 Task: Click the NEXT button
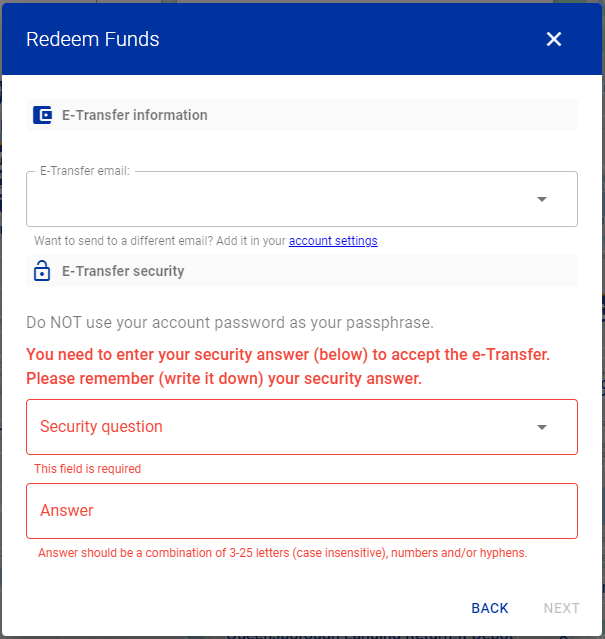coord(561,608)
